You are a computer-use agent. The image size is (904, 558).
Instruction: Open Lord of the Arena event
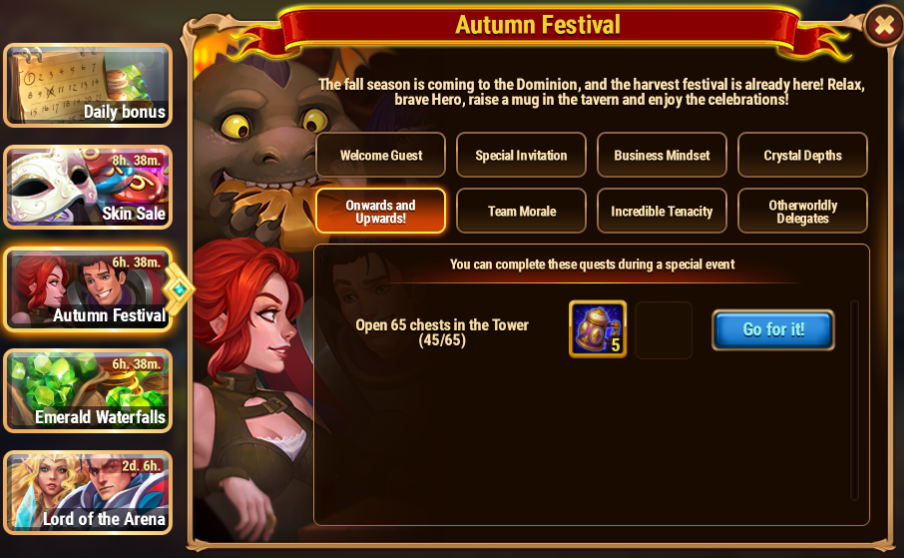pos(88,492)
